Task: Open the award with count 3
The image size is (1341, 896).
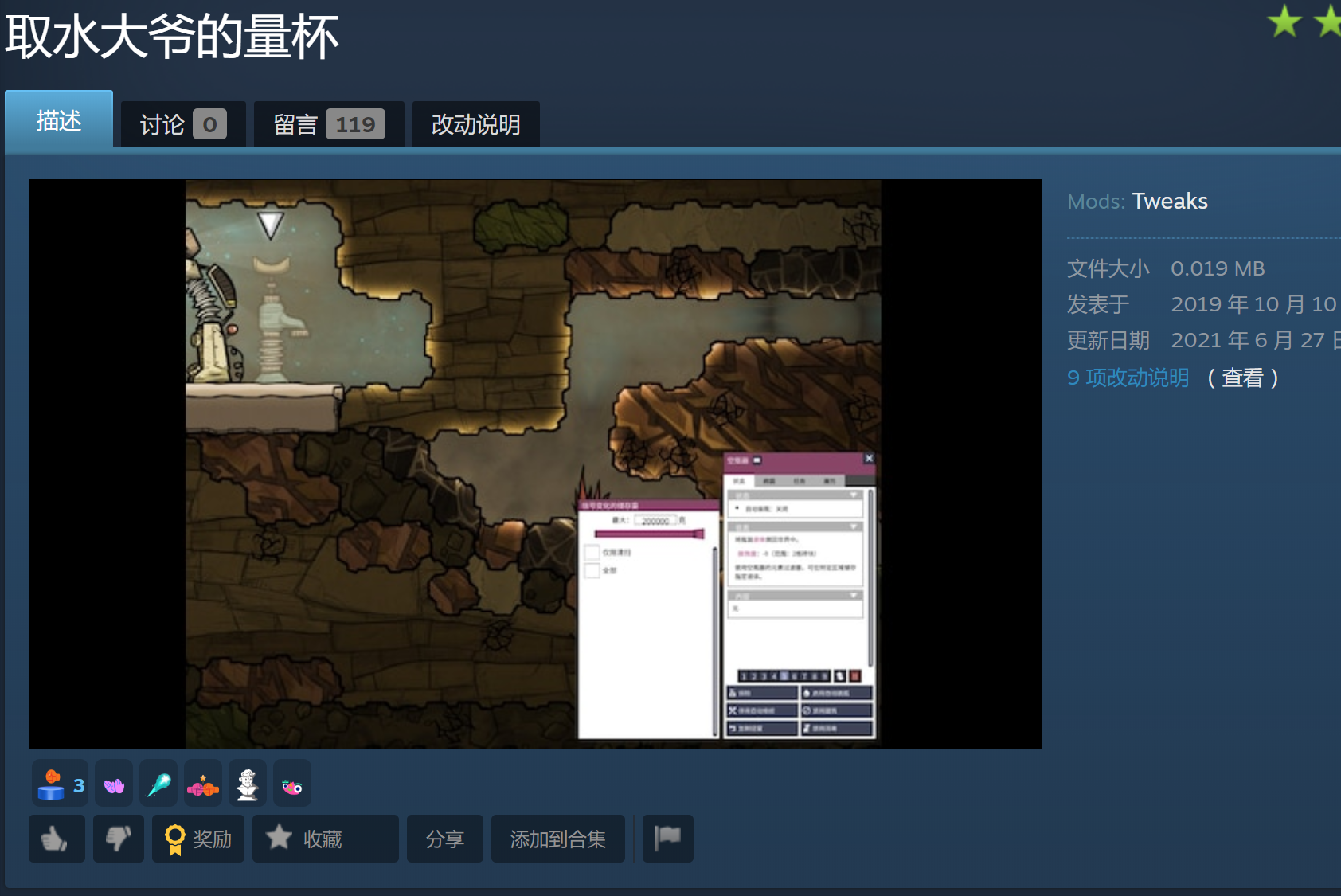Action: 61,785
